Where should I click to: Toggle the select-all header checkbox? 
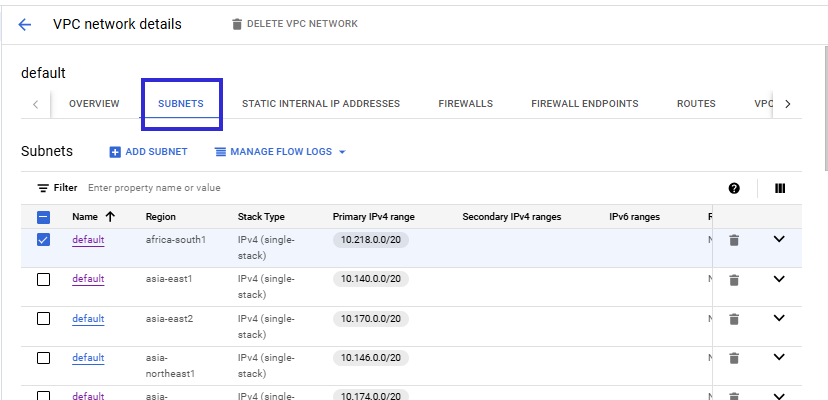click(43, 217)
